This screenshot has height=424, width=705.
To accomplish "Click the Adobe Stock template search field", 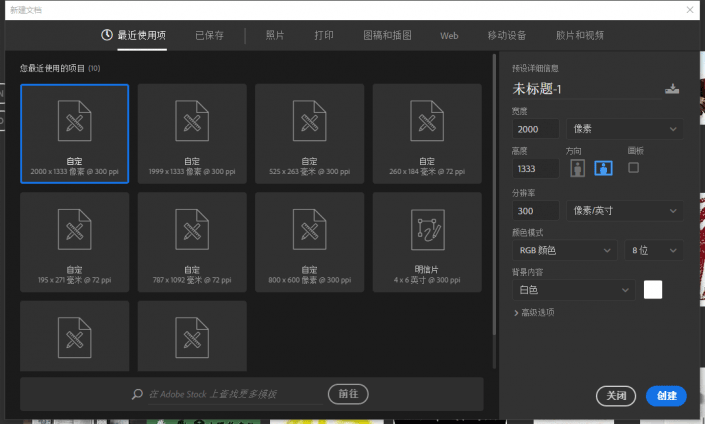I will coord(235,394).
